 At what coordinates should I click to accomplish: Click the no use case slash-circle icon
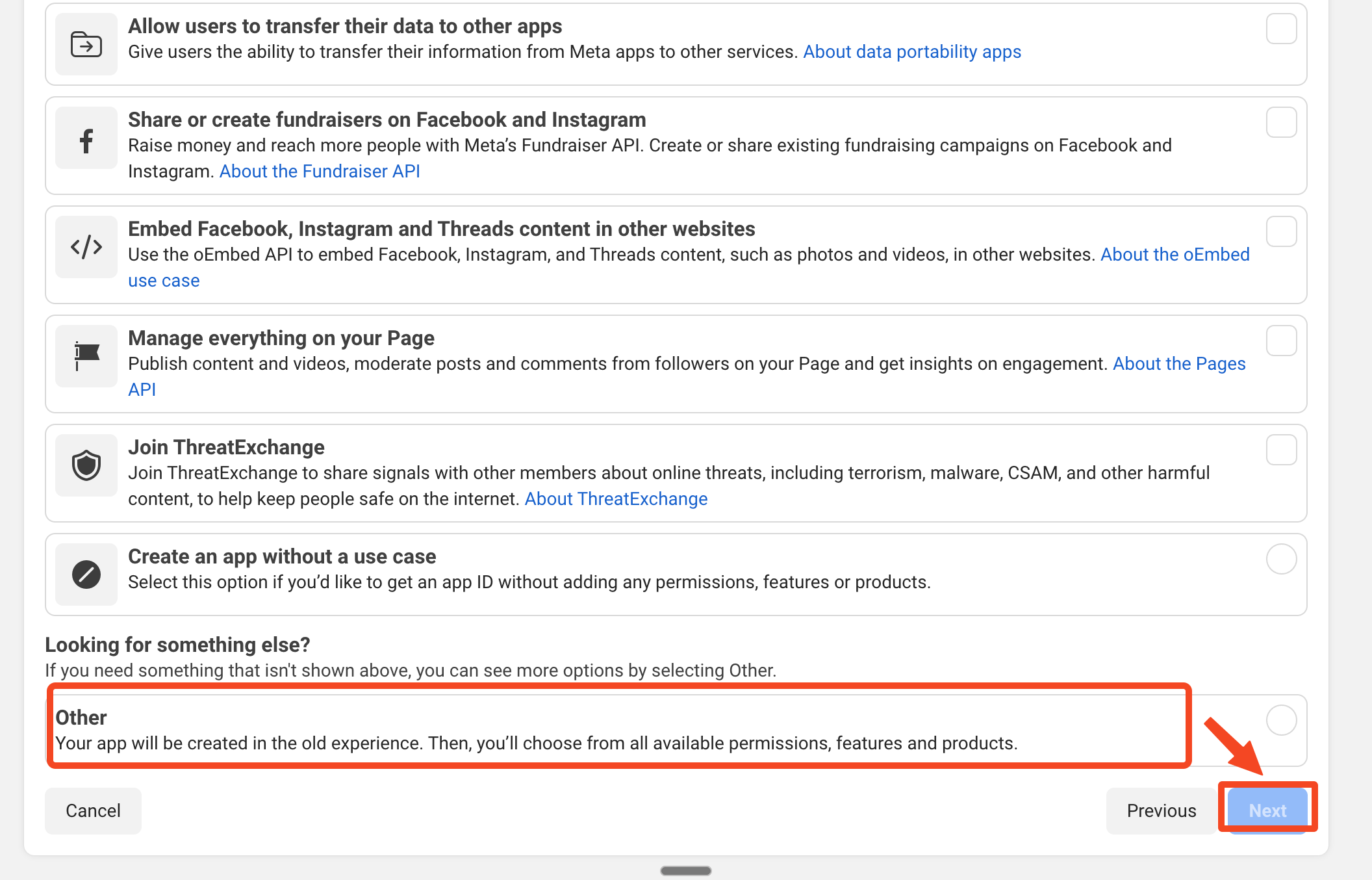tap(86, 575)
